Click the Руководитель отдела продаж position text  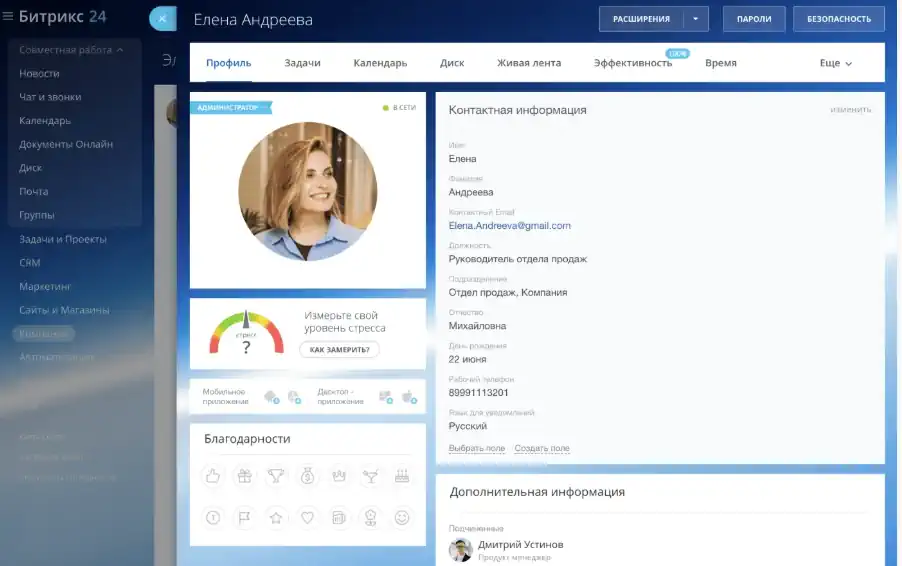[x=518, y=259]
